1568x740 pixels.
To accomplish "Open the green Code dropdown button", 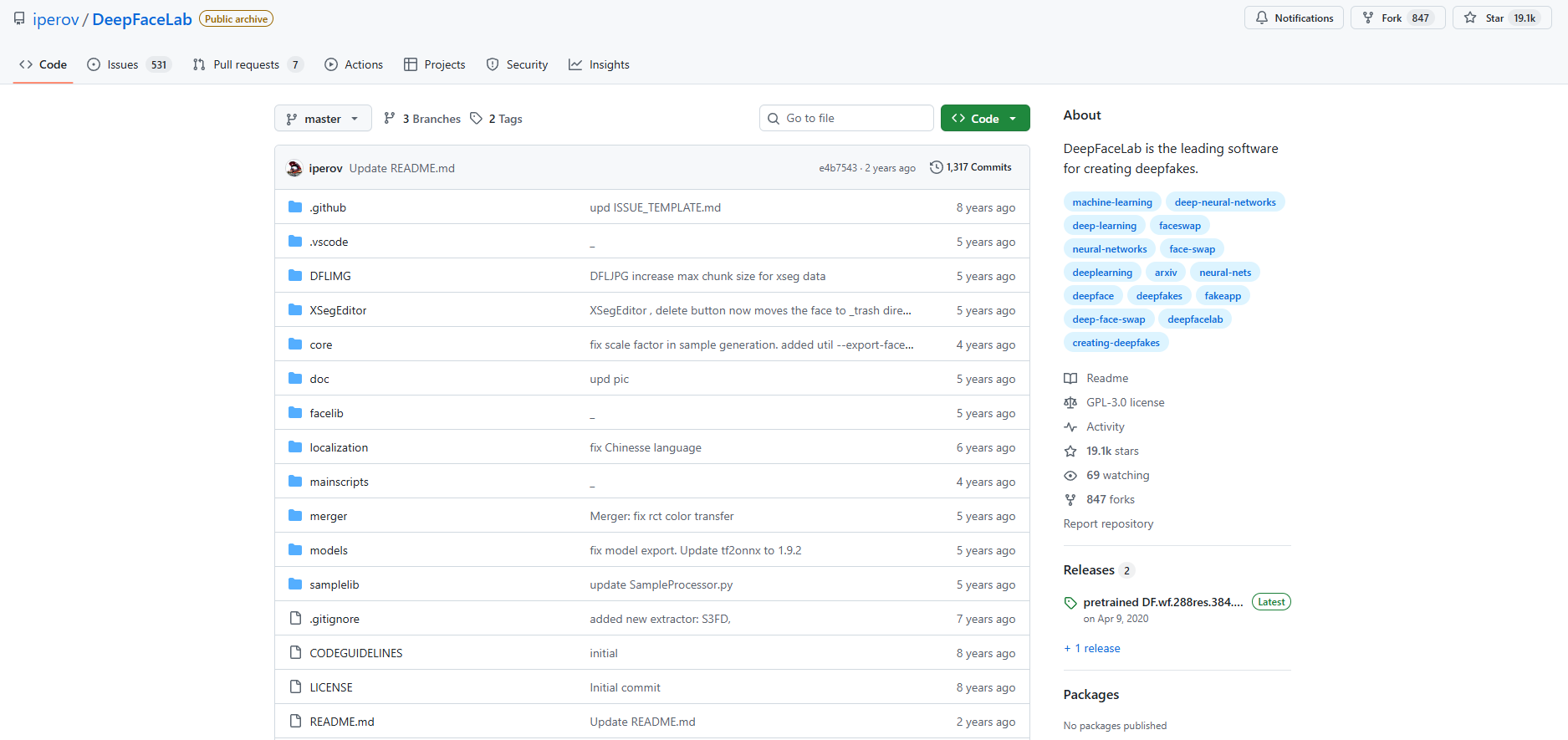I will pyautogui.click(x=984, y=119).
